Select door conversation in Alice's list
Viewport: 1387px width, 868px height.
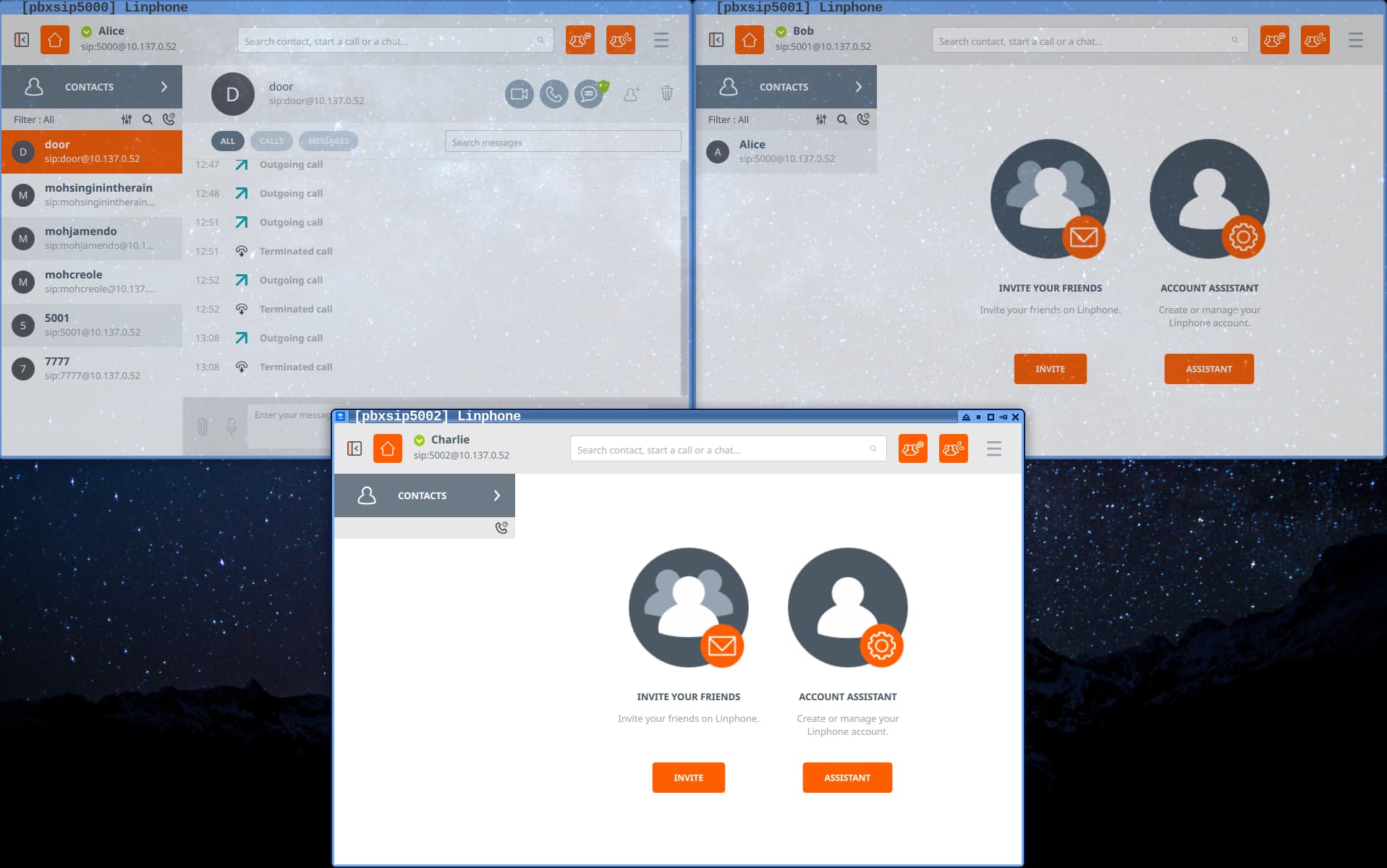92,151
